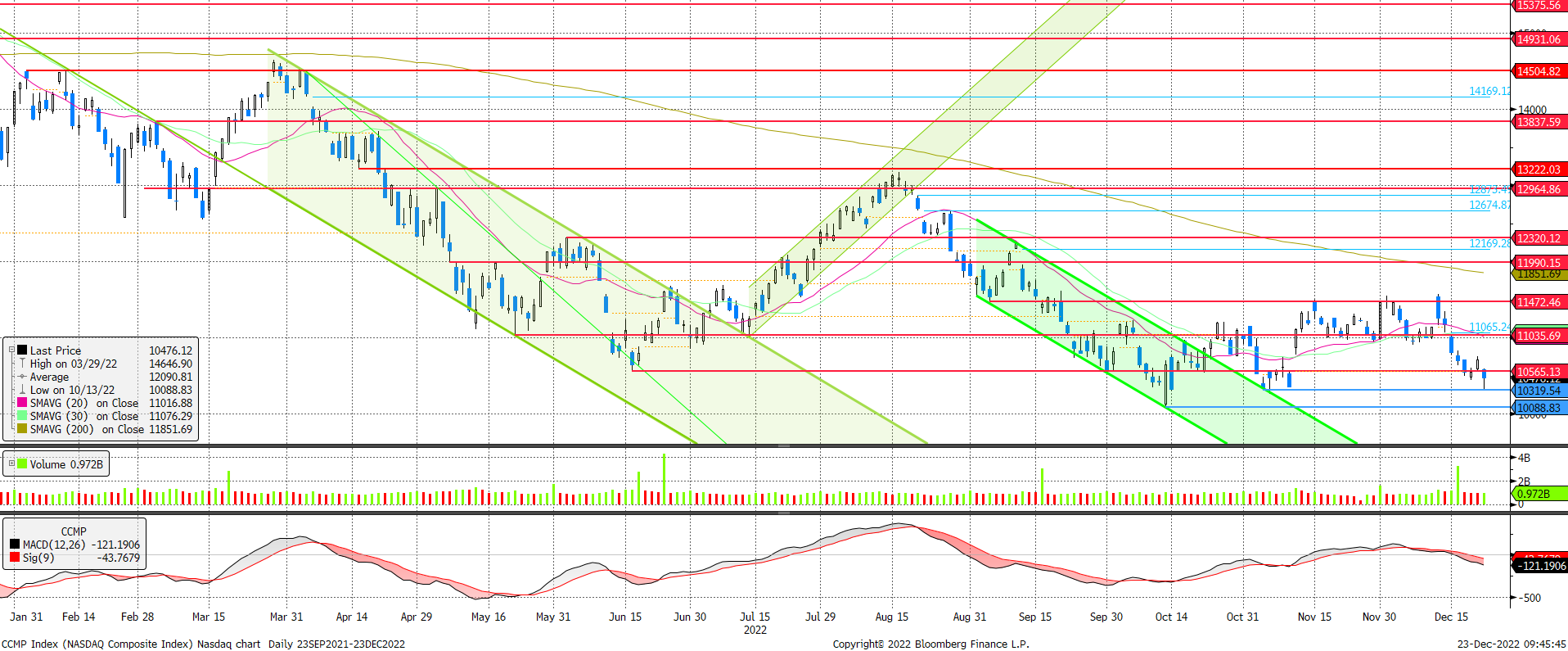Screen dimensions: 1568x651
Task: Click the 'Average' legend label
Action: [49, 377]
